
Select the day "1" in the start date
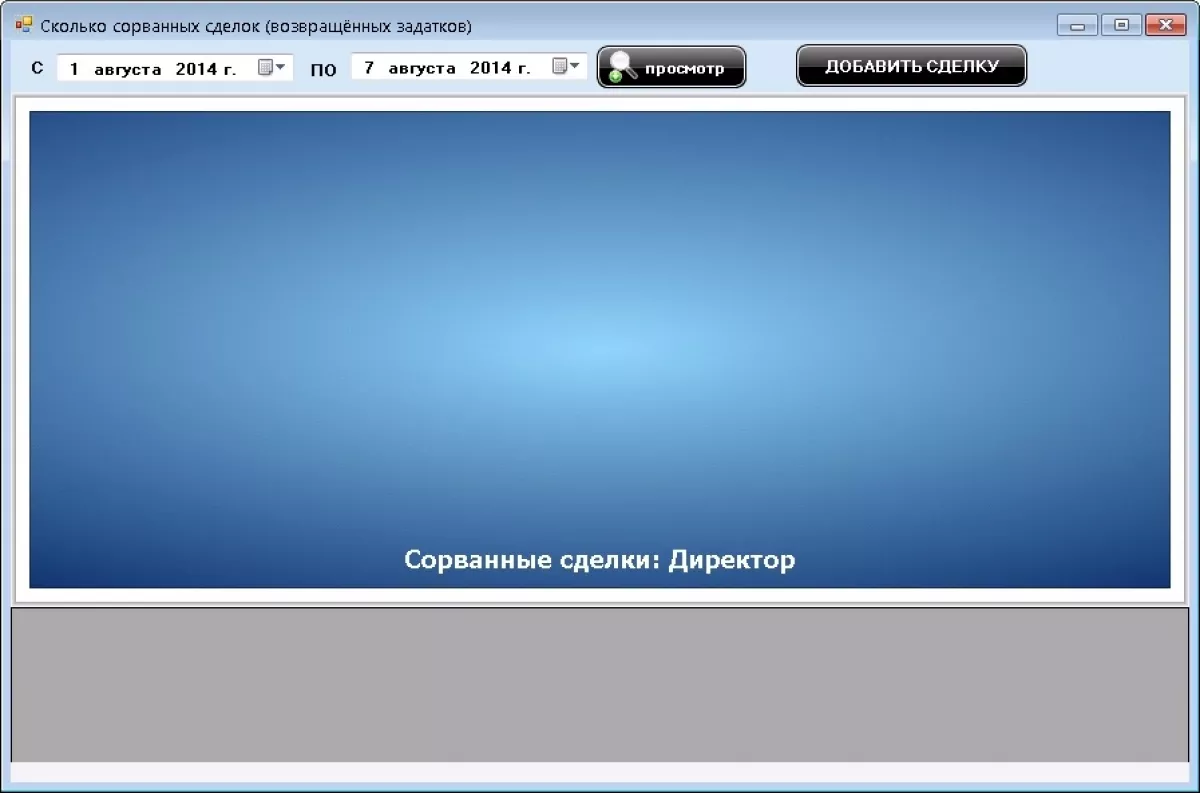pyautogui.click(x=74, y=69)
